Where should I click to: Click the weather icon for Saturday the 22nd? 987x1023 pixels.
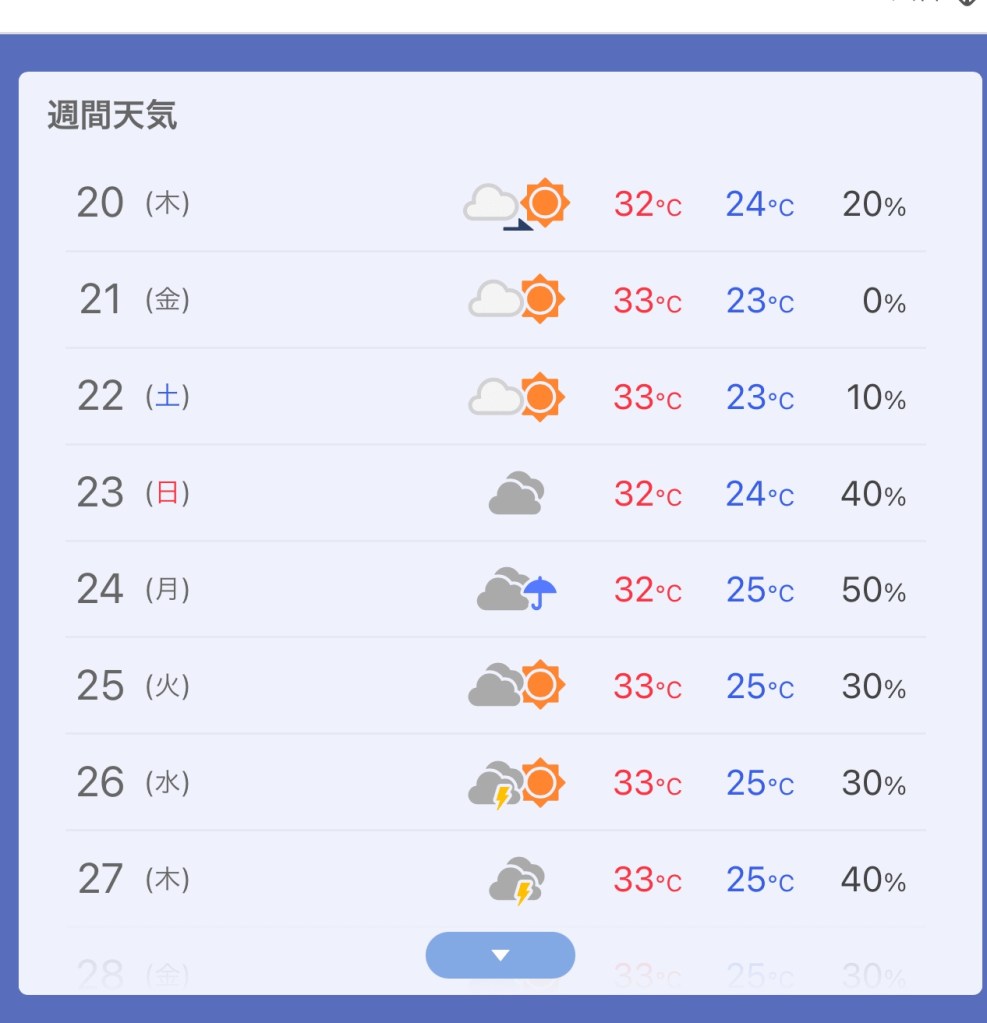click(516, 396)
